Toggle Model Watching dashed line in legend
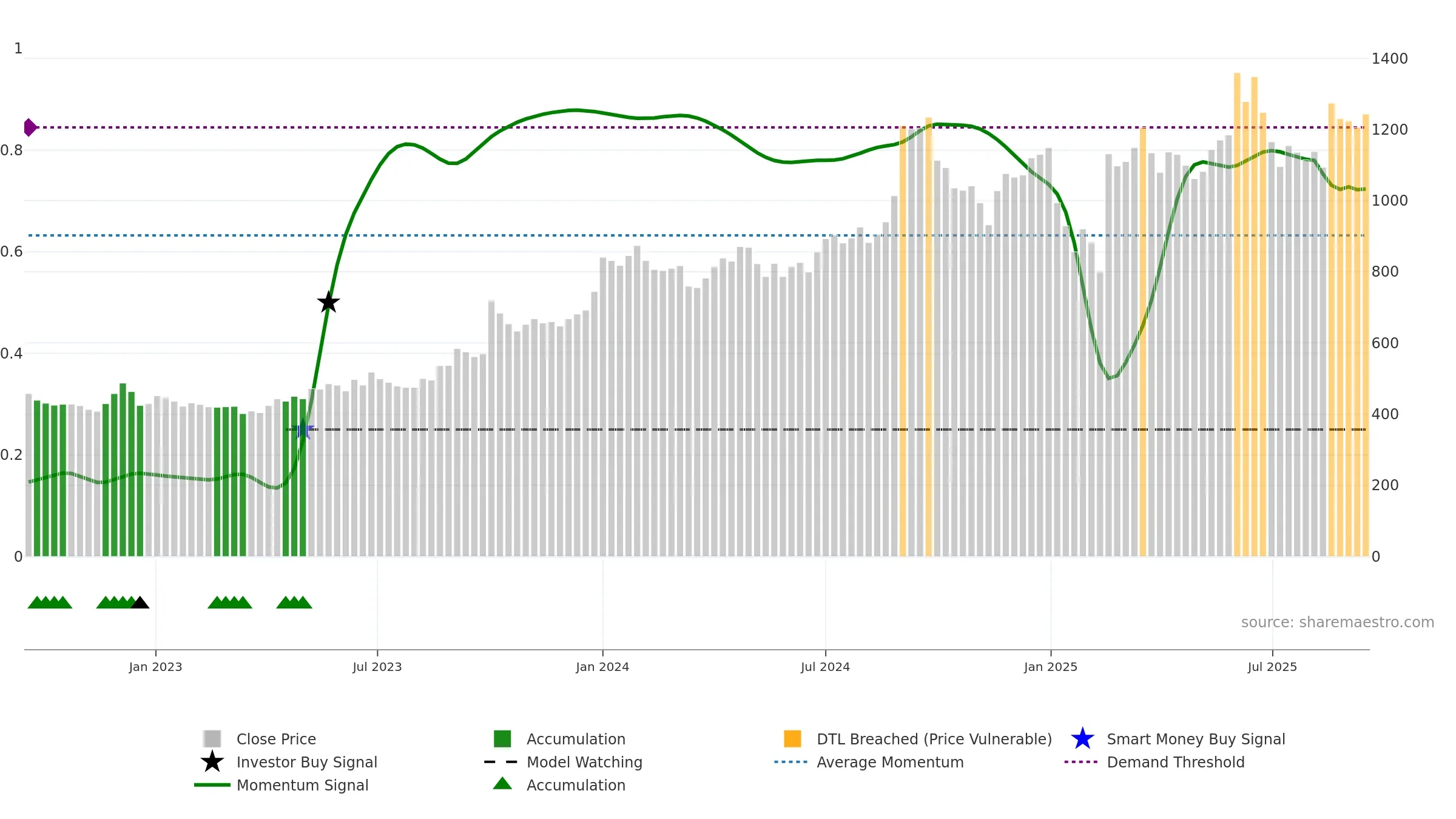The width and height of the screenshot is (1456, 819). [x=584, y=762]
